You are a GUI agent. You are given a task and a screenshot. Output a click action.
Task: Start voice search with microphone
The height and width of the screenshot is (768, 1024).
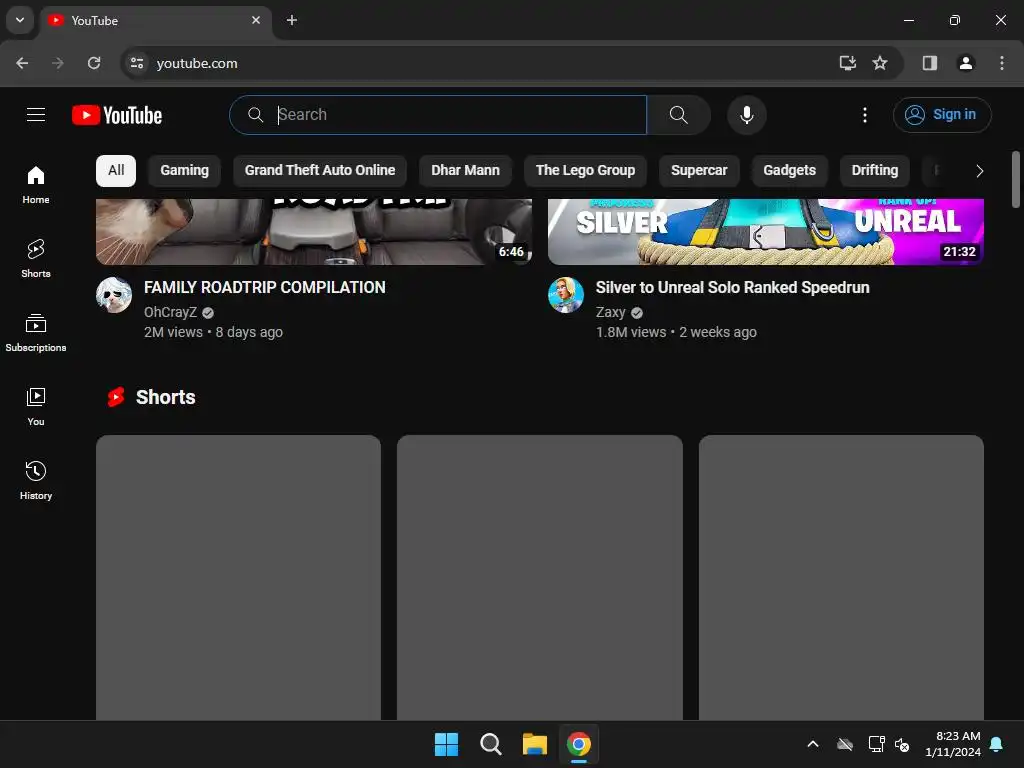click(746, 115)
